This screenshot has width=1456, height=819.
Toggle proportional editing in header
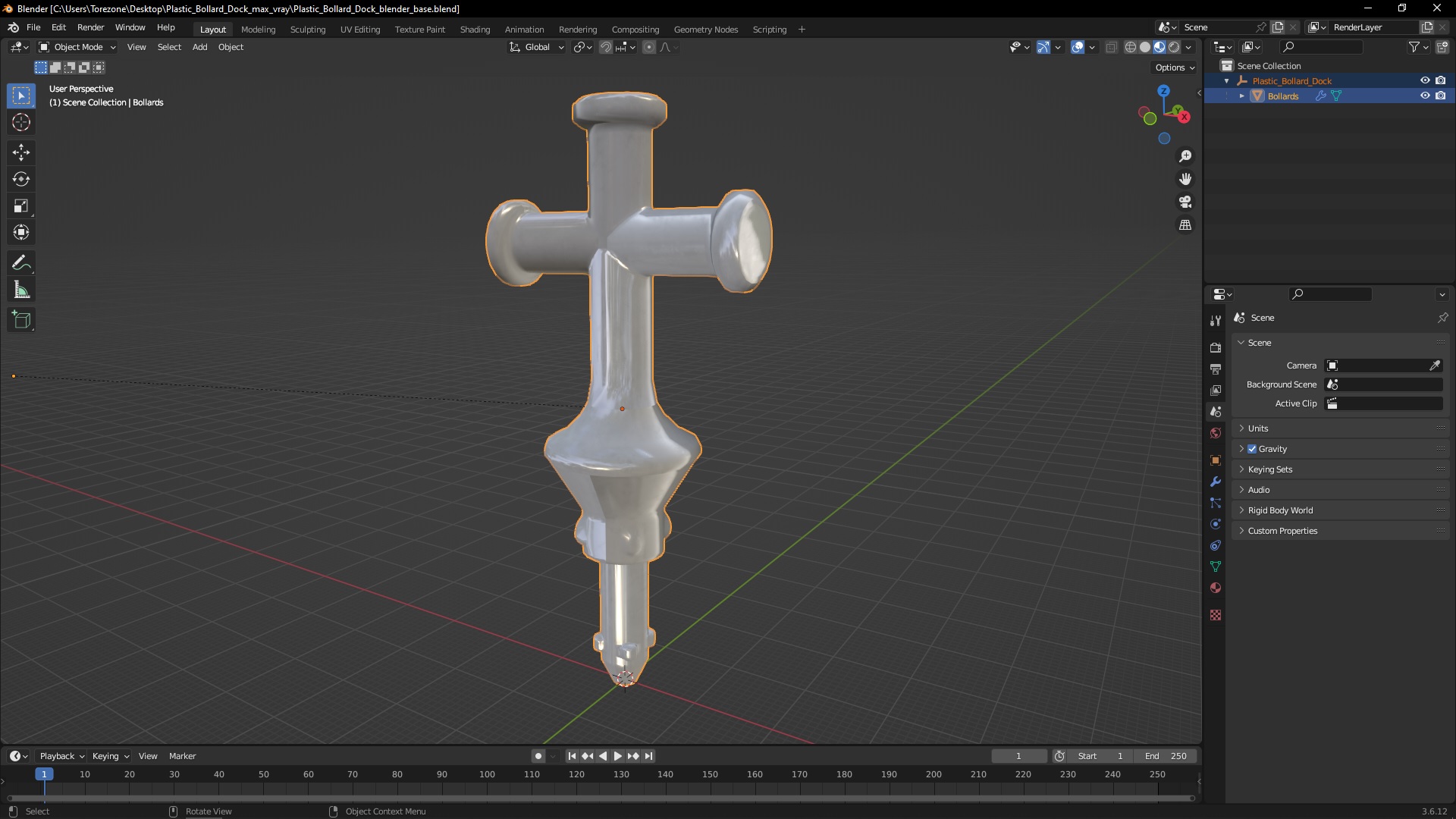coord(649,47)
